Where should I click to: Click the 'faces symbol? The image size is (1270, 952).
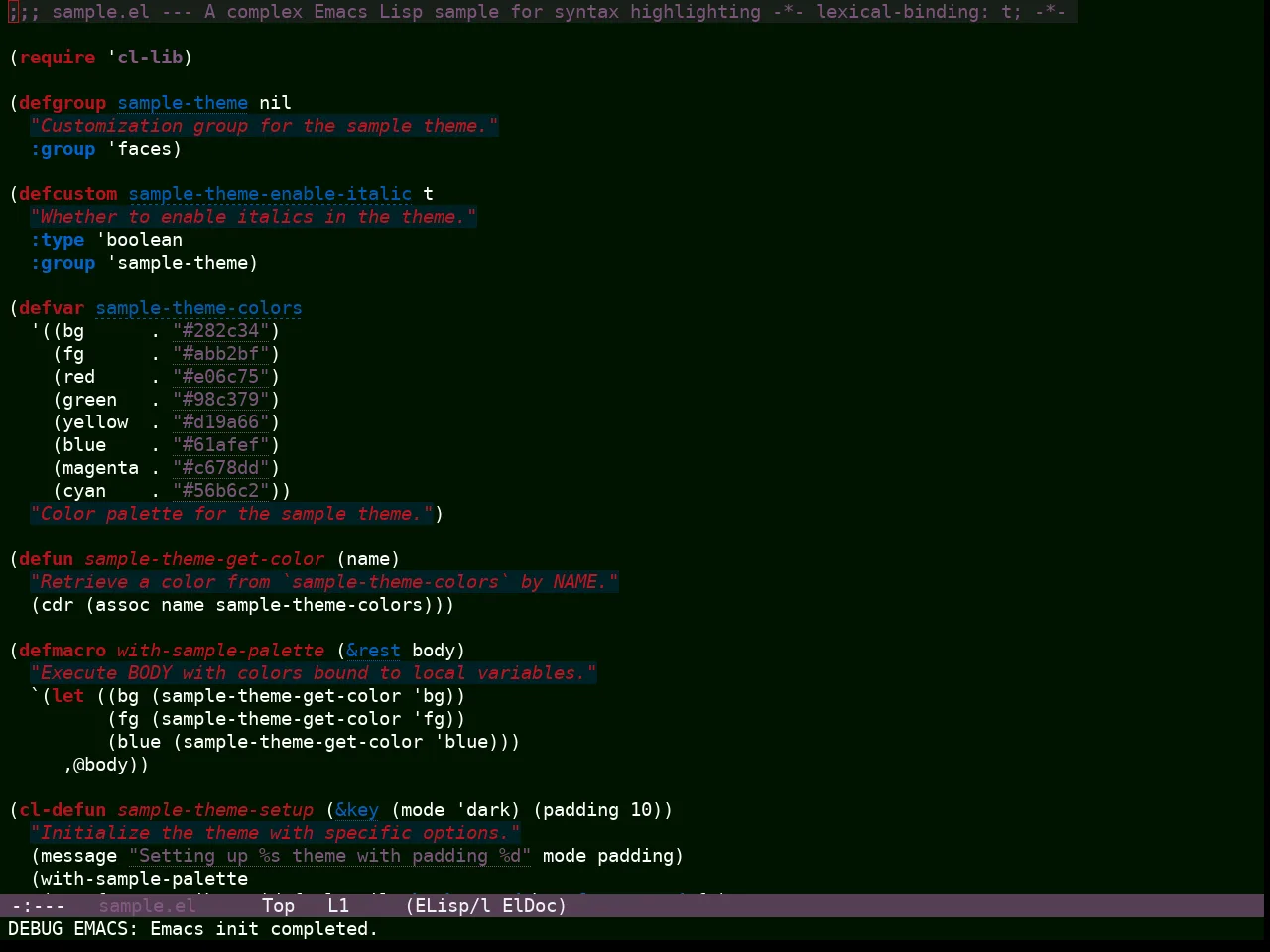tap(139, 149)
